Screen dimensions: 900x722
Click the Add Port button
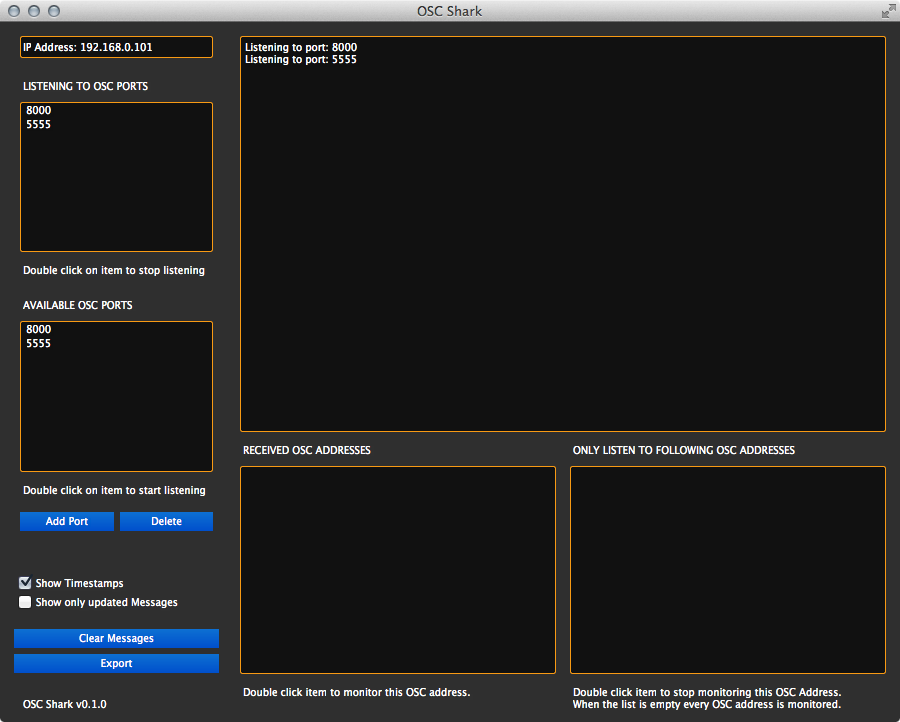(x=67, y=521)
